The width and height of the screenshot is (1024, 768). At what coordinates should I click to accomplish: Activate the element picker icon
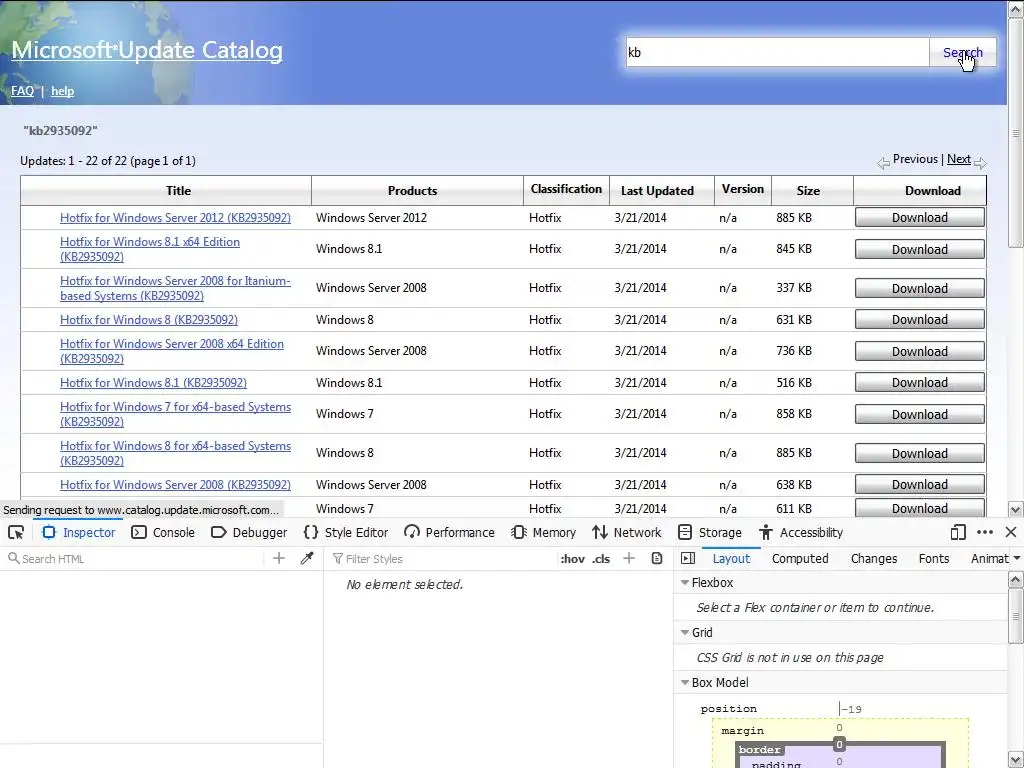[x=16, y=532]
